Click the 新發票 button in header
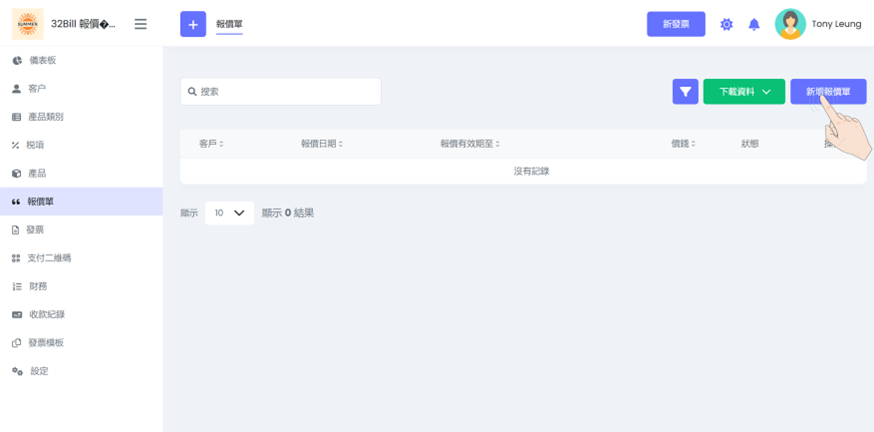This screenshot has height=432, width=874. click(x=676, y=24)
